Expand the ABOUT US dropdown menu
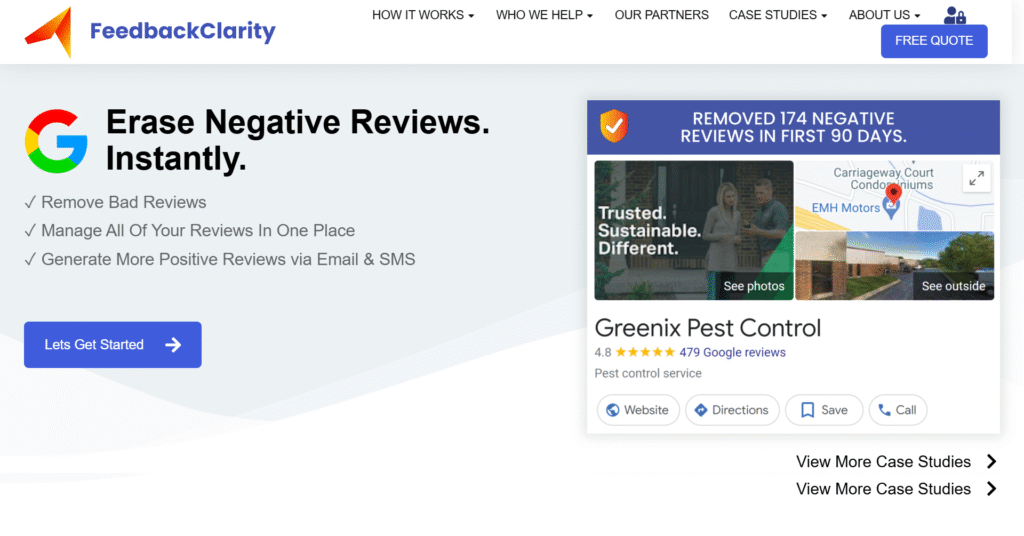Screen dimensions: 1024x536 coord(884,15)
